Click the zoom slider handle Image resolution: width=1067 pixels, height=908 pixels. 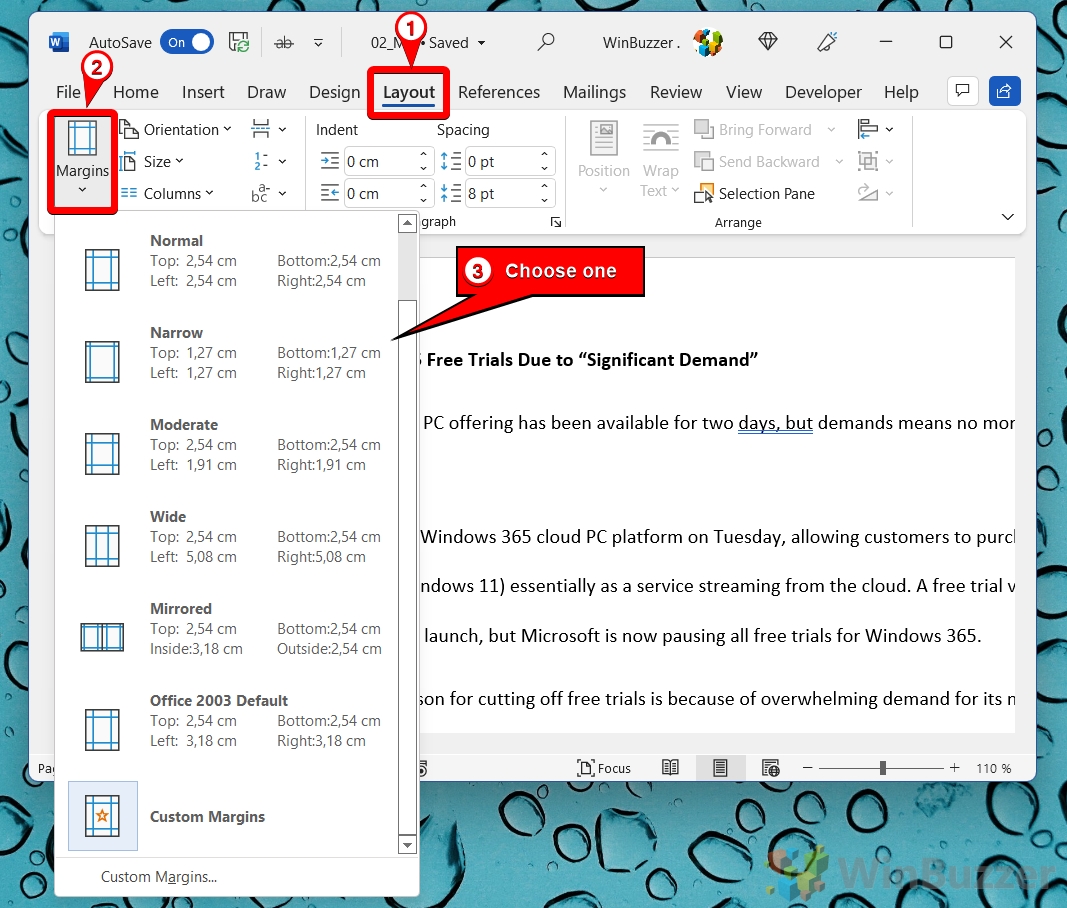click(x=883, y=768)
